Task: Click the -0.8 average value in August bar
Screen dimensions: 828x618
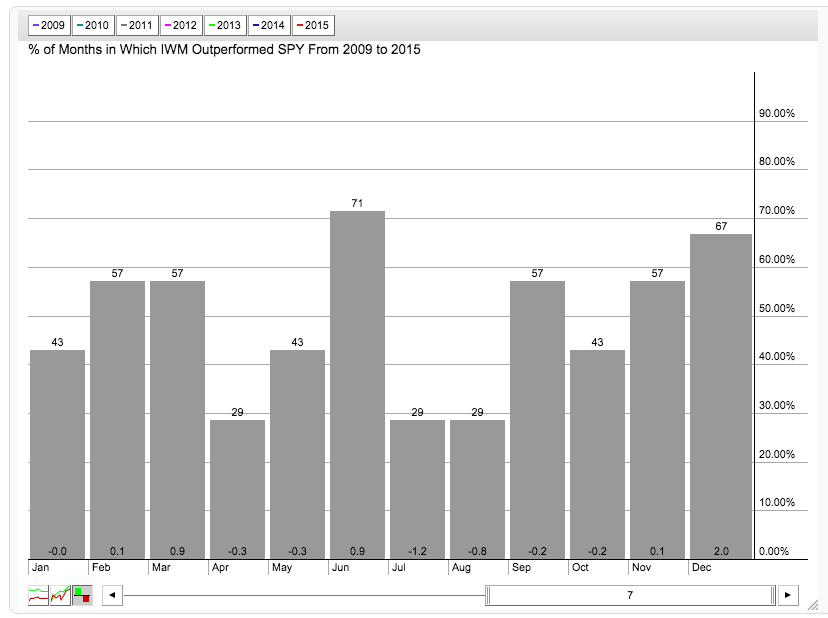Action: pos(477,551)
